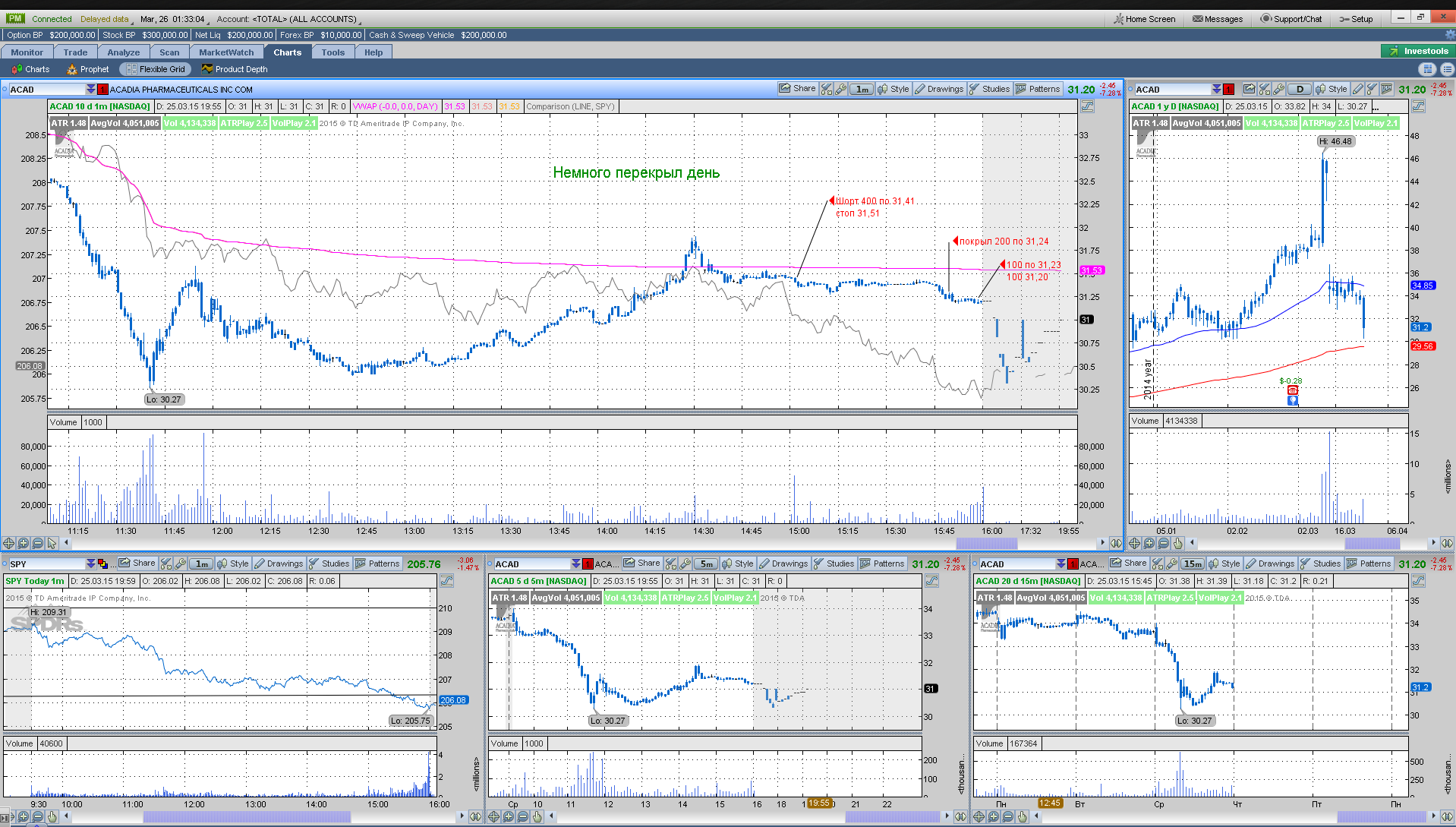Toggle the chart mode icon on the daily ACAD chart
The image size is (1456, 827).
pos(1418,106)
